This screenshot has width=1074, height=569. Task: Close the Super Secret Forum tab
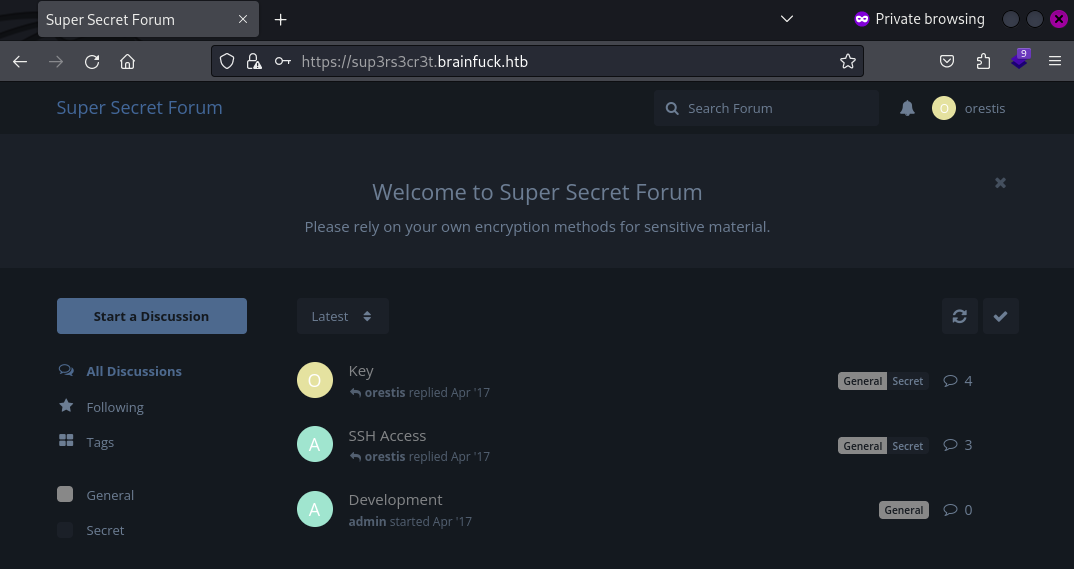point(242,19)
